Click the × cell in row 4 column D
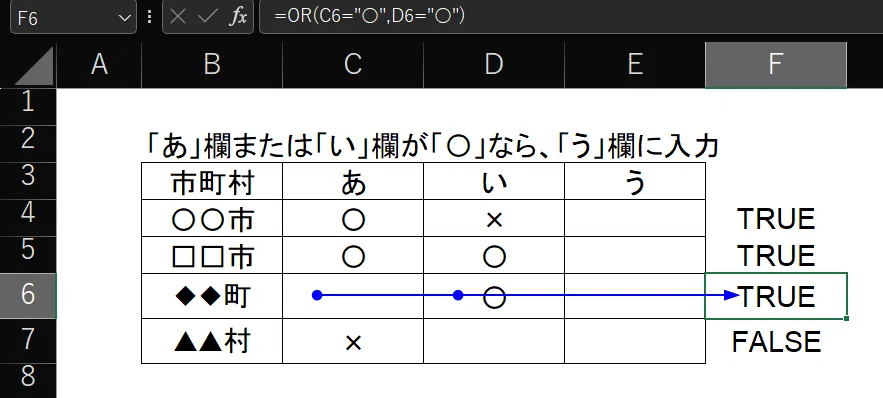This screenshot has width=883, height=398. [x=494, y=218]
